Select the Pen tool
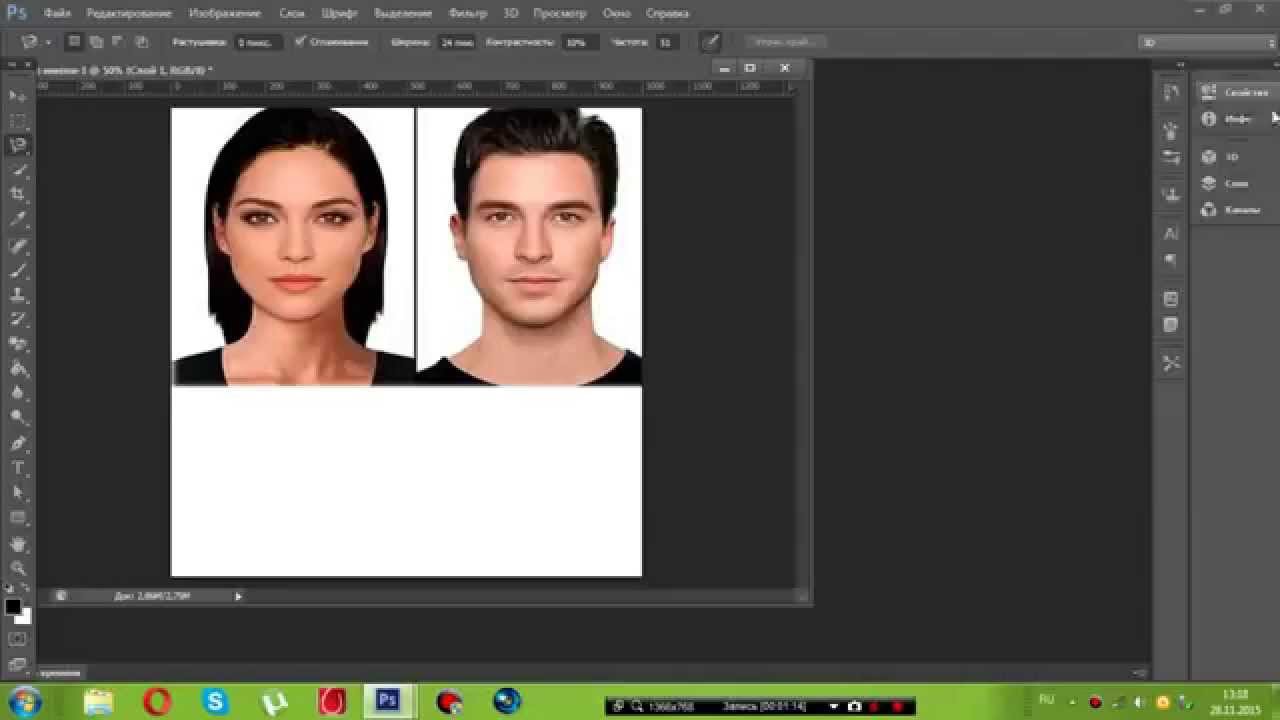Viewport: 1280px width, 720px height. [18, 444]
